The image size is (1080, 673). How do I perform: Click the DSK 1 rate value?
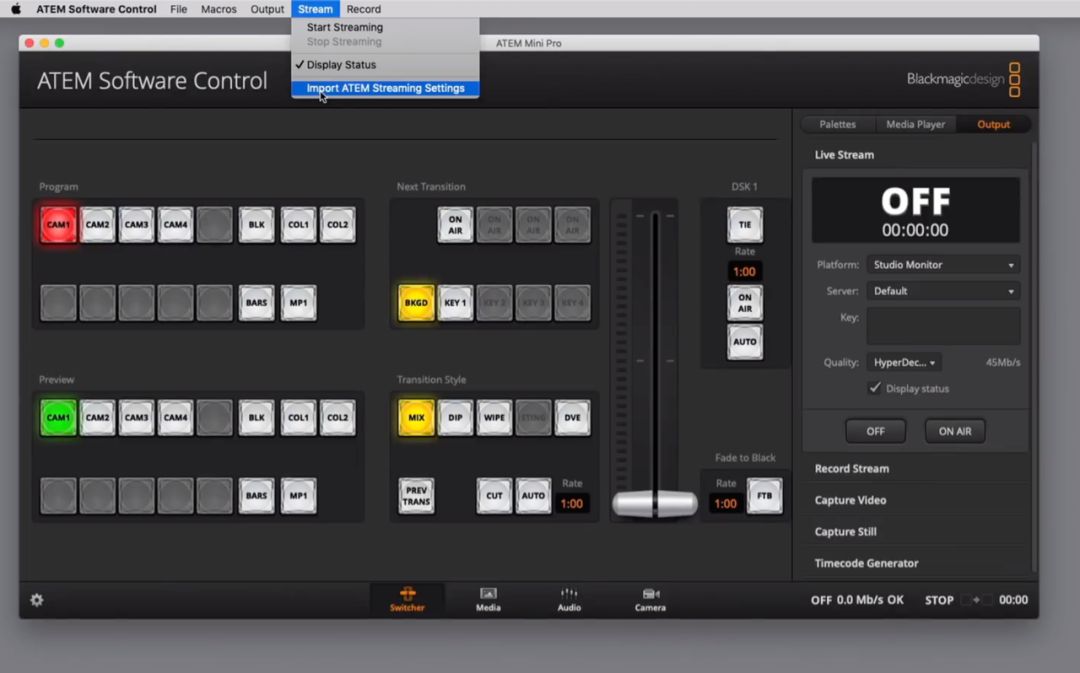[x=744, y=271]
